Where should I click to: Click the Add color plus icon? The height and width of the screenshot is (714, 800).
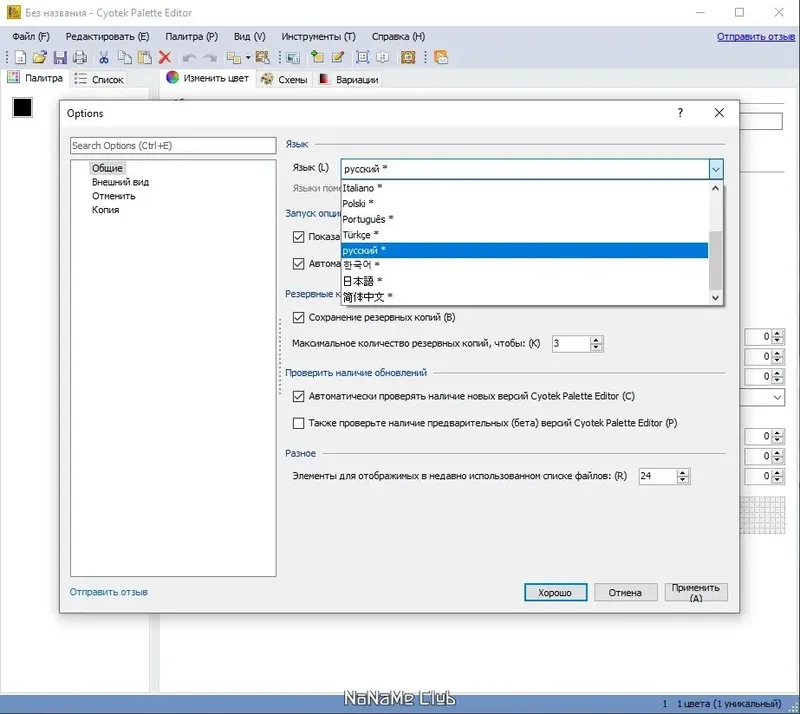click(317, 58)
